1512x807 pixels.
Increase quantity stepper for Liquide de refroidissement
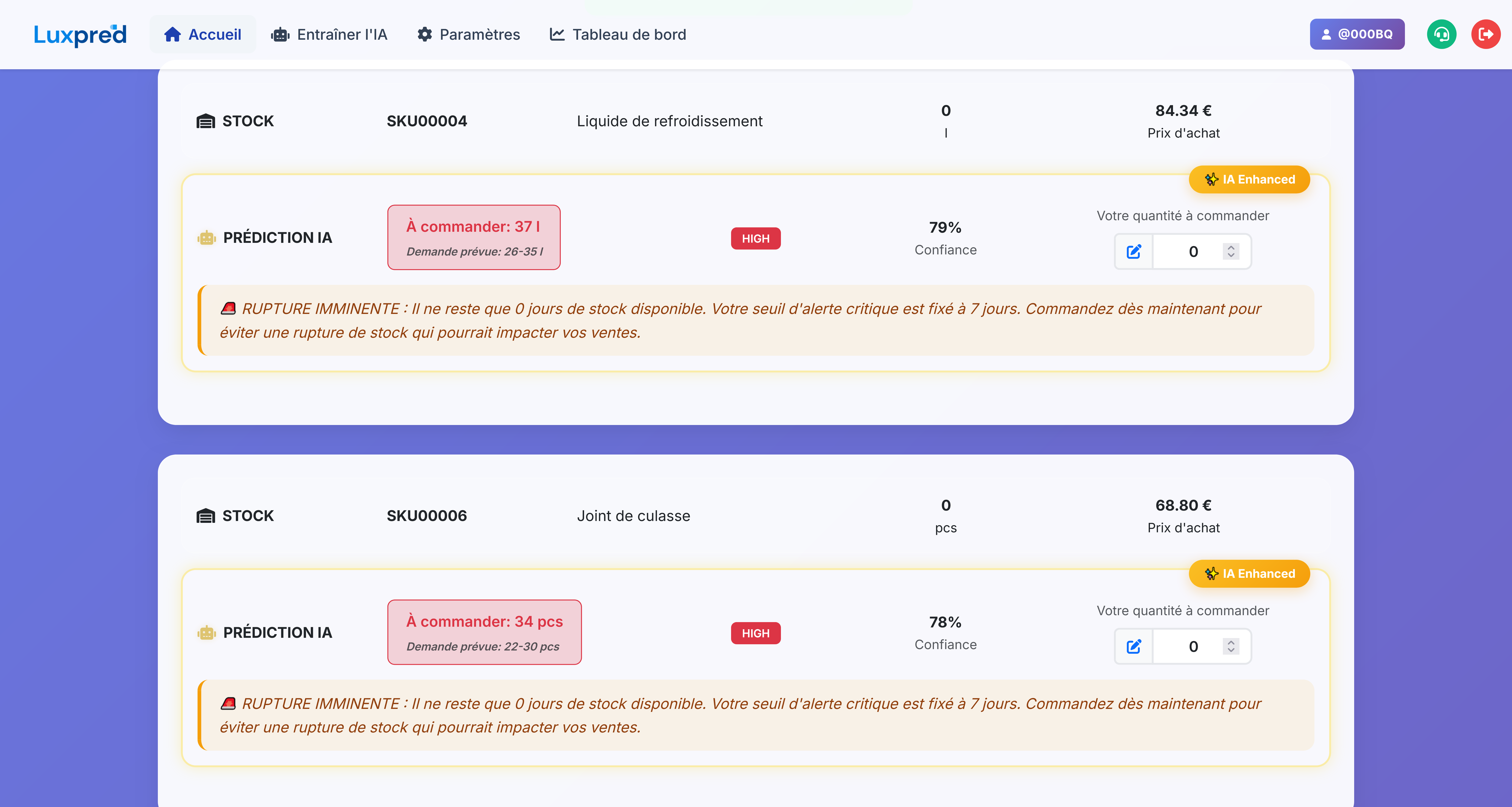point(1231,247)
